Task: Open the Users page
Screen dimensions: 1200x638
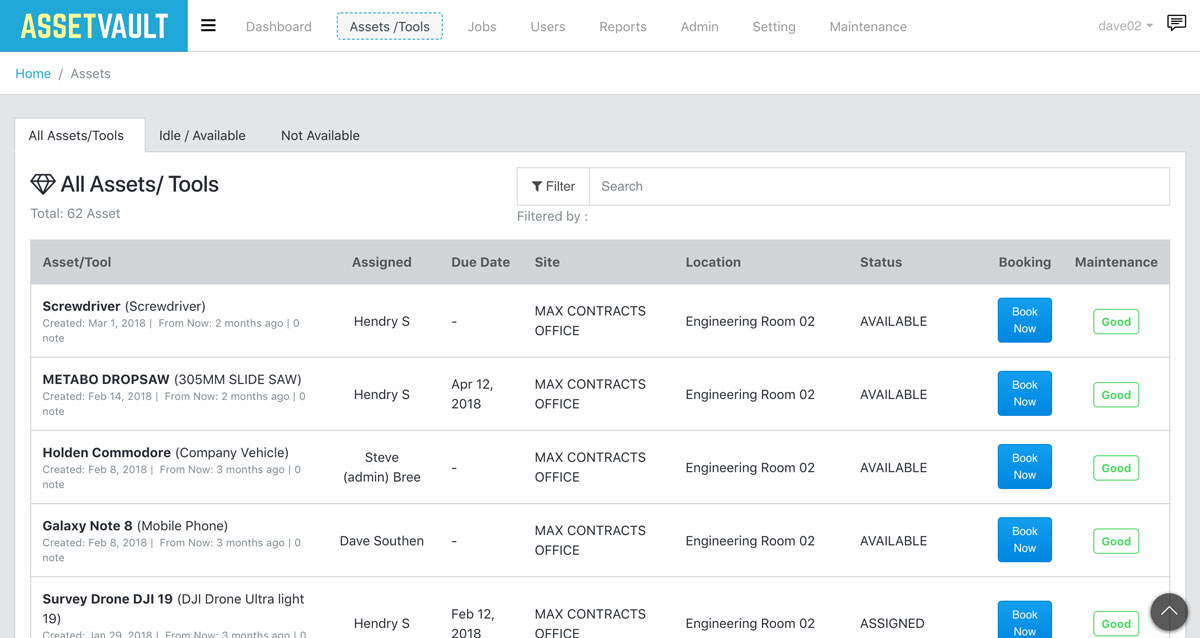Action: (x=547, y=27)
